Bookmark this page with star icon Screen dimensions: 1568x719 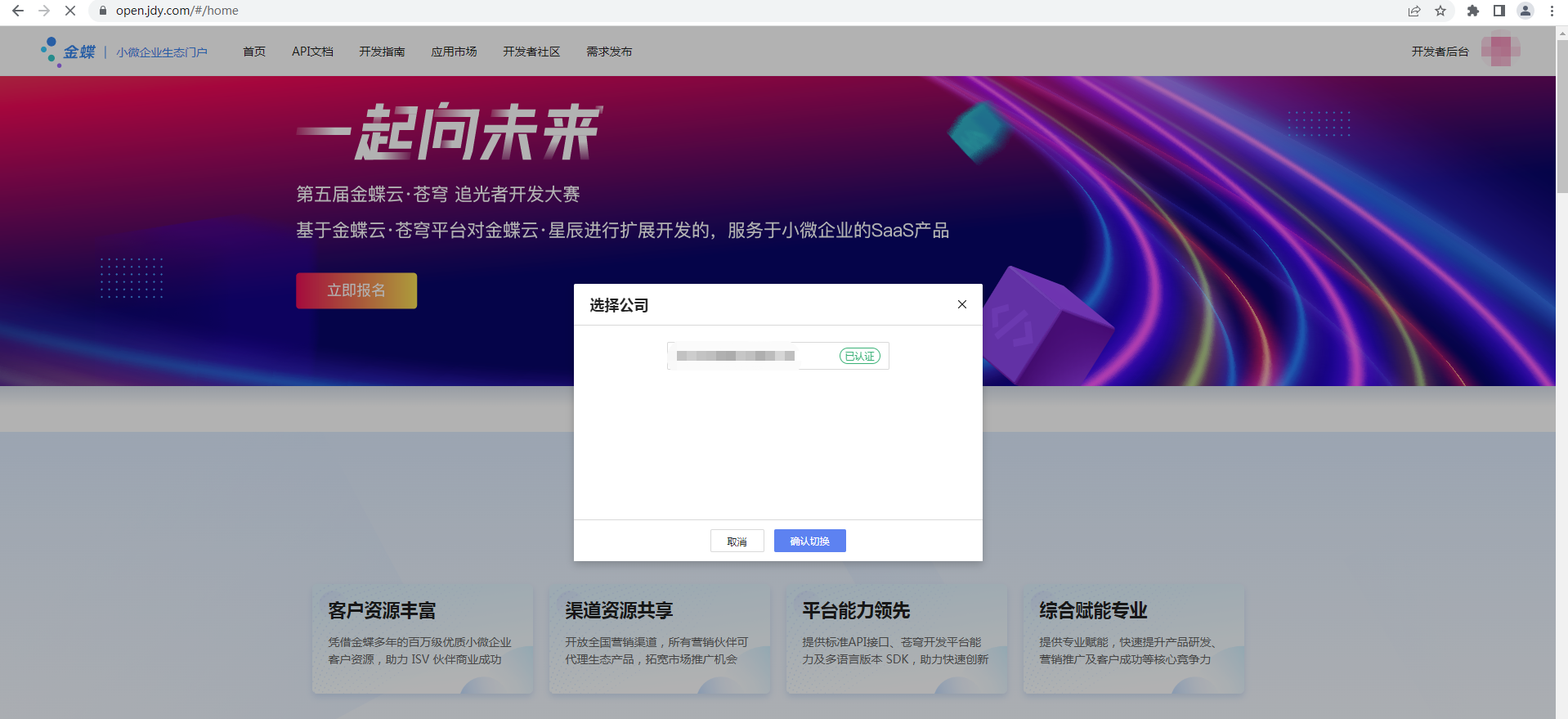1440,11
